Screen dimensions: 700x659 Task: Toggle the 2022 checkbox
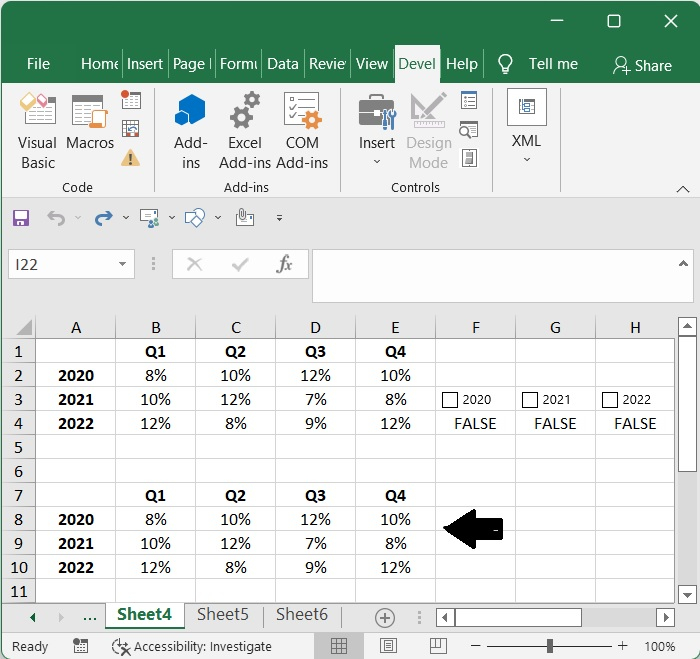(x=610, y=400)
